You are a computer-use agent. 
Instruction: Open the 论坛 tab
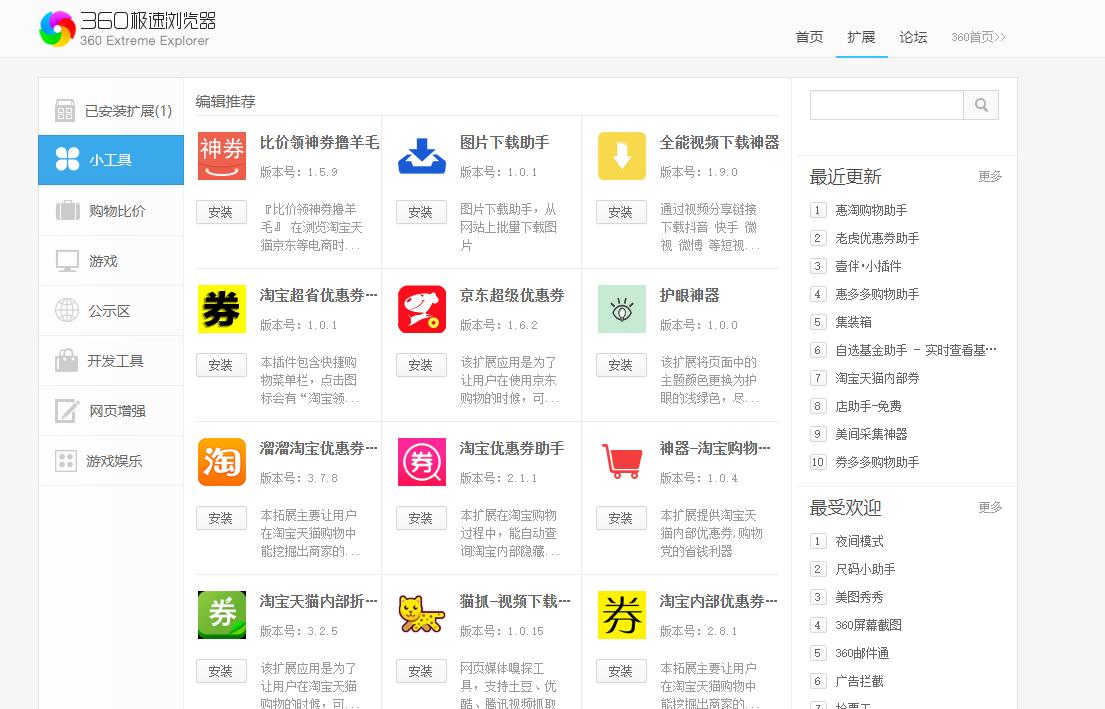click(913, 37)
